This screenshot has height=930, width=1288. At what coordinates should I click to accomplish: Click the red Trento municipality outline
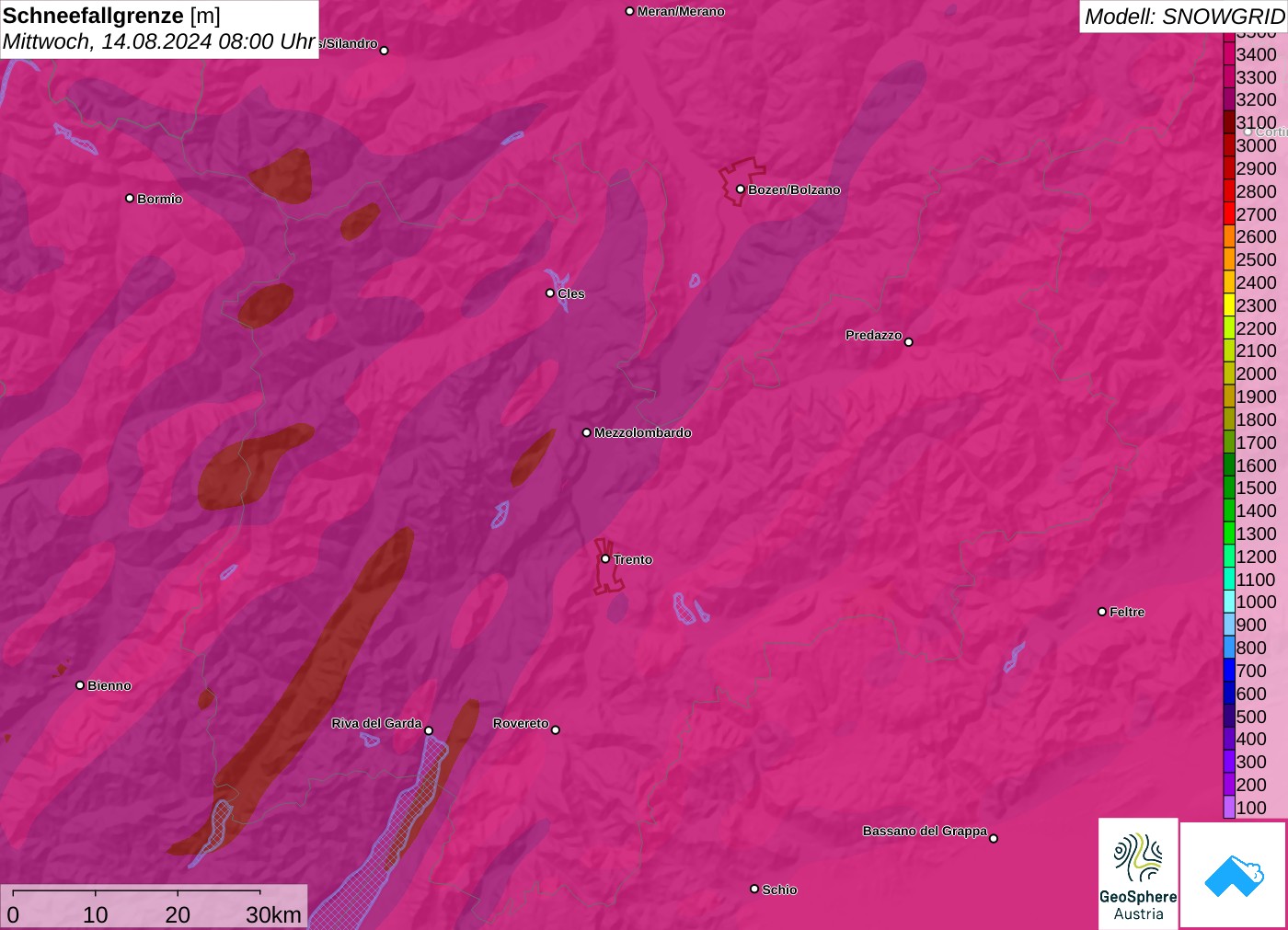click(x=607, y=568)
